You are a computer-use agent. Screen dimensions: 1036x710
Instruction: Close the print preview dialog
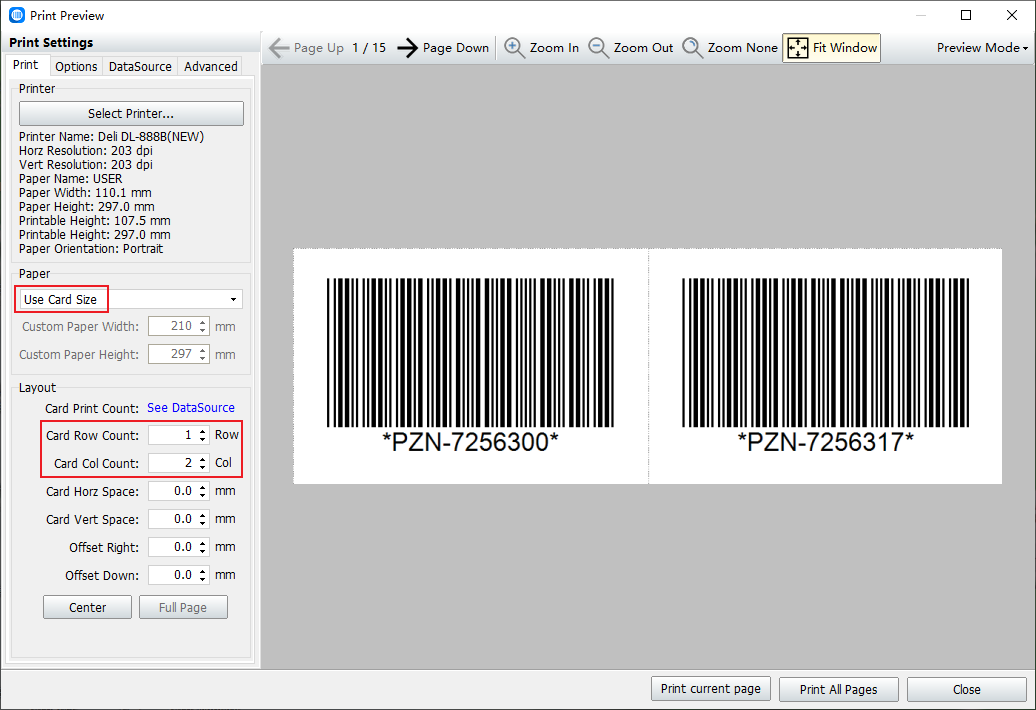tap(967, 690)
